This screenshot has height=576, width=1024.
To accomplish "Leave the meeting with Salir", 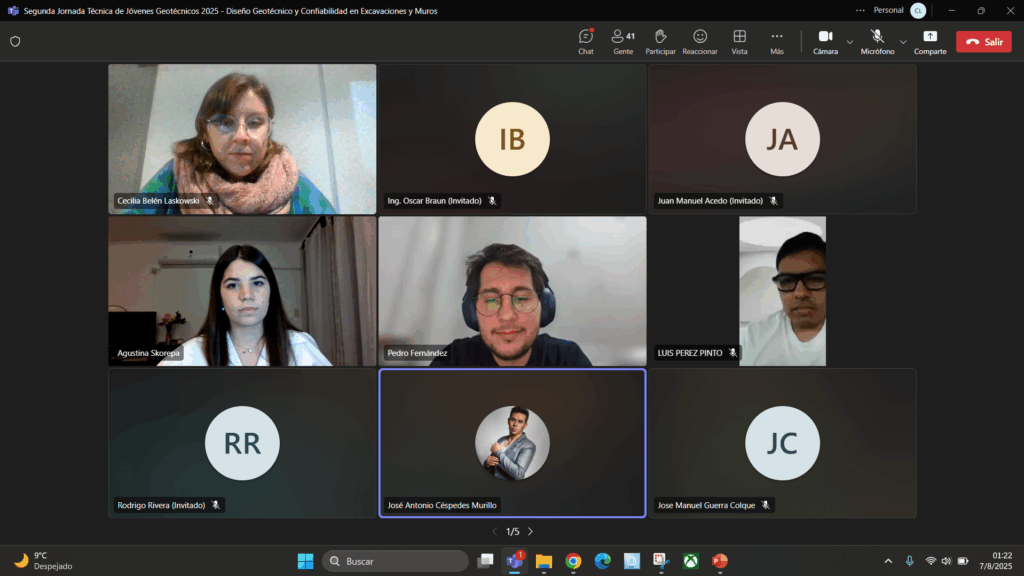I will [x=983, y=42].
